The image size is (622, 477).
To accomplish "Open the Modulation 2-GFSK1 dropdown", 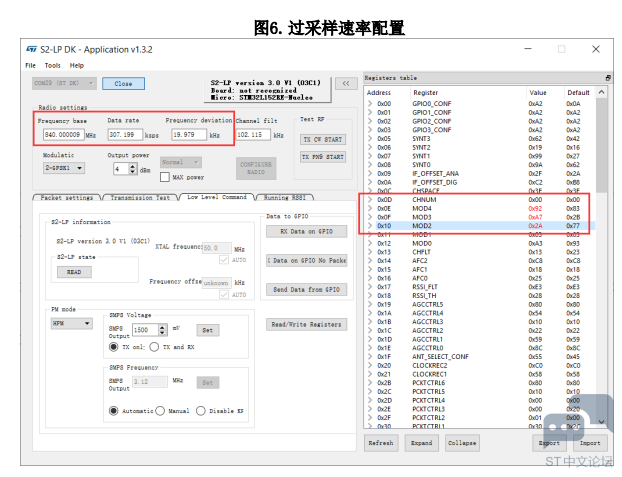I will tap(64, 168).
